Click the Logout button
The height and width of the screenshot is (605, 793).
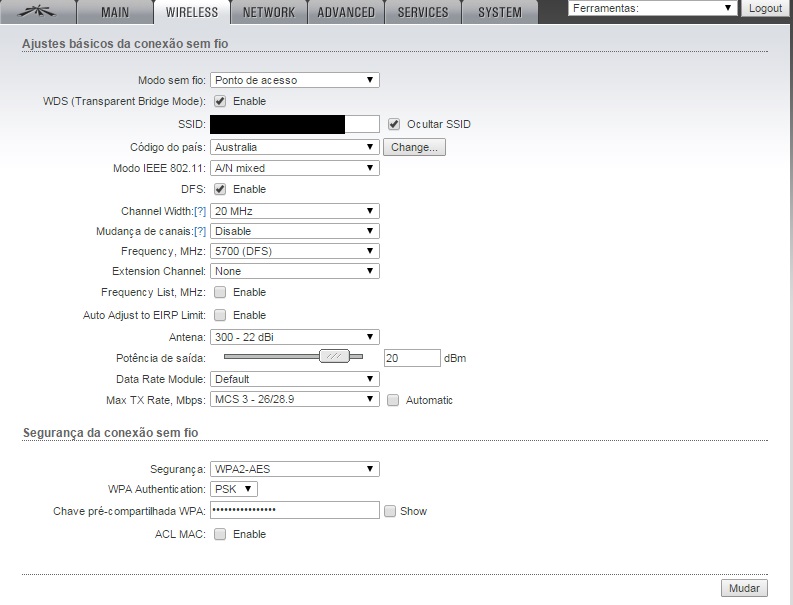pyautogui.click(x=765, y=8)
